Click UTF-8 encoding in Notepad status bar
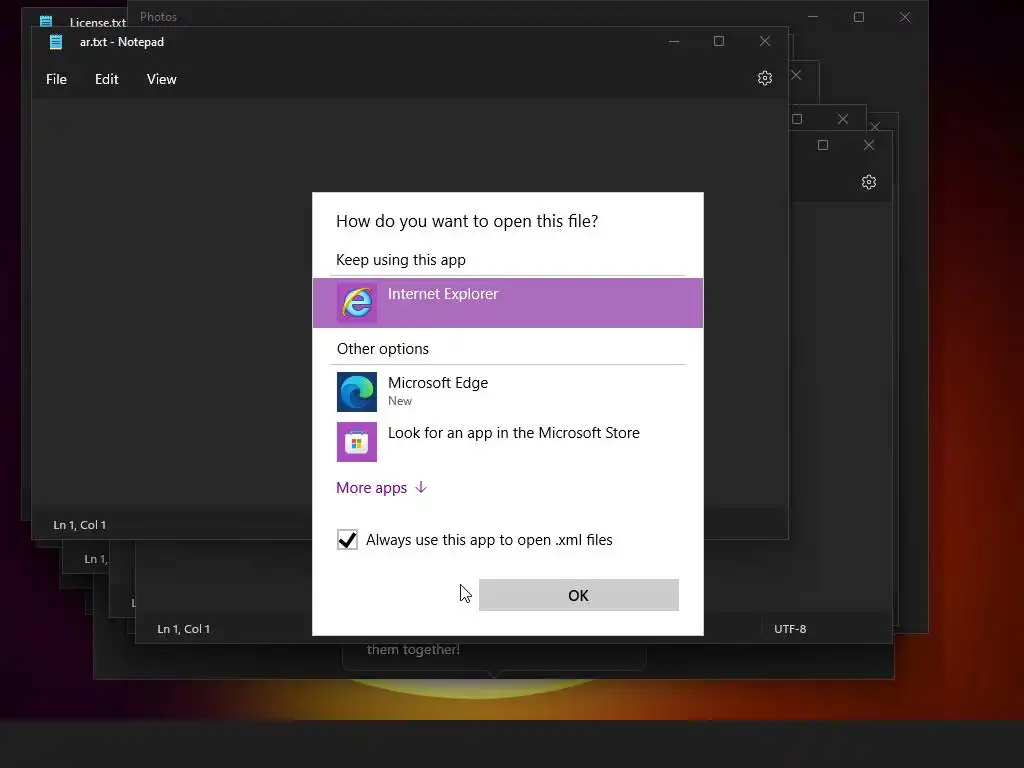The height and width of the screenshot is (768, 1024). (790, 629)
